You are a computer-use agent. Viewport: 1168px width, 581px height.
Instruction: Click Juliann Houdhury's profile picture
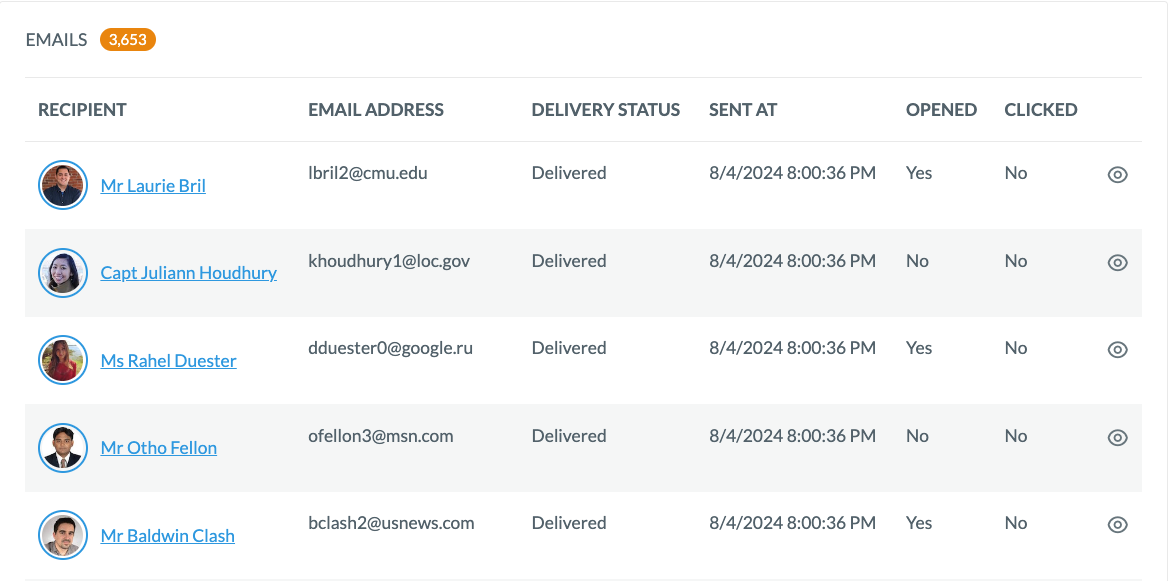63,273
